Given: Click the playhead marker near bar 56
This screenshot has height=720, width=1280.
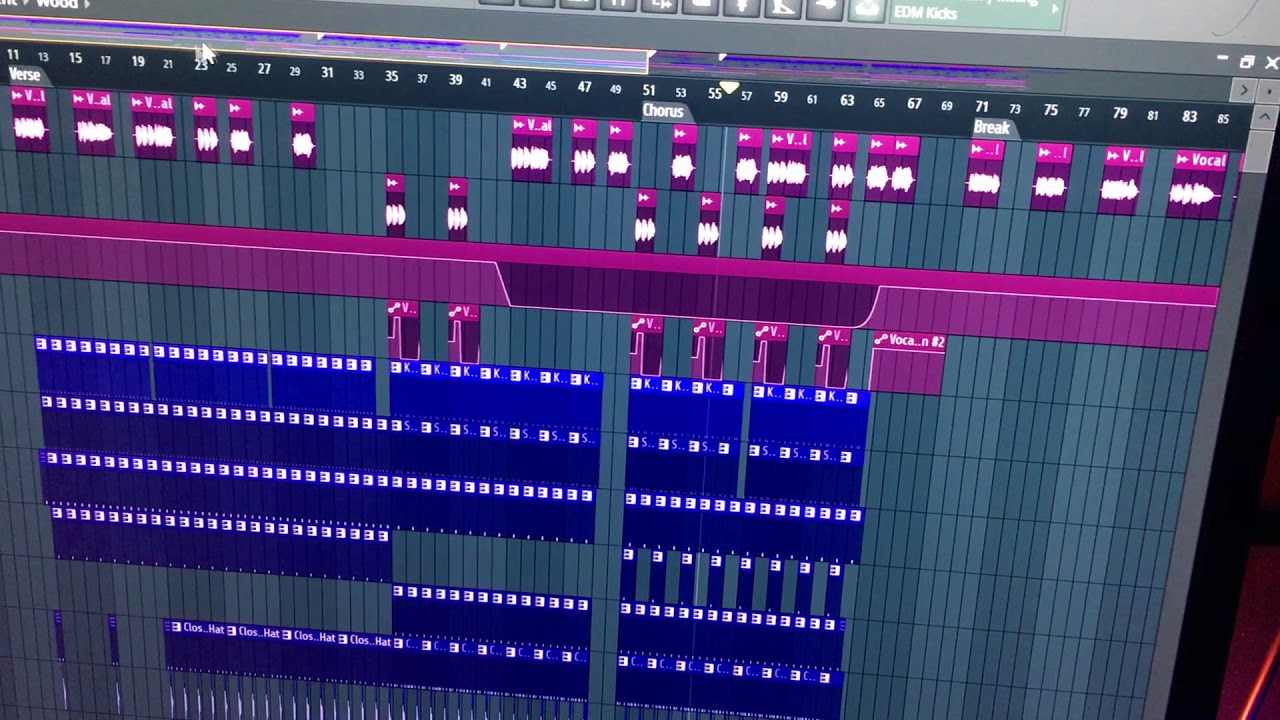Looking at the screenshot, I should click(x=731, y=90).
